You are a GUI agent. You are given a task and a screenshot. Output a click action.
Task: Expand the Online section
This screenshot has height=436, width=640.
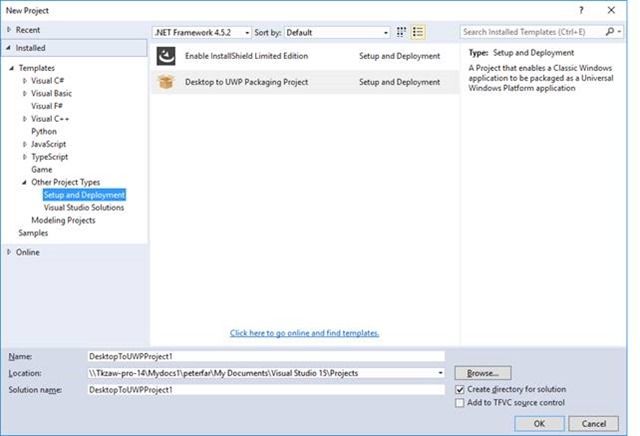[x=9, y=252]
